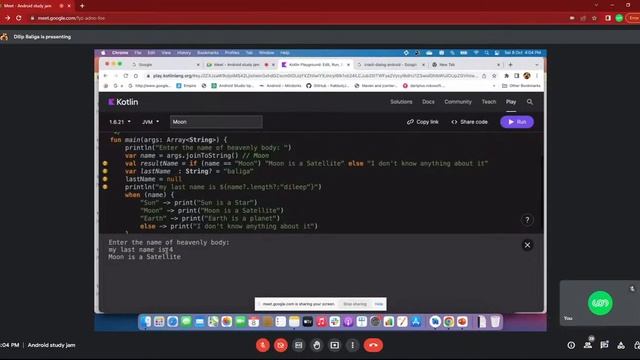Show the people participants panel
This screenshot has height=360, width=640.
[x=588, y=345]
